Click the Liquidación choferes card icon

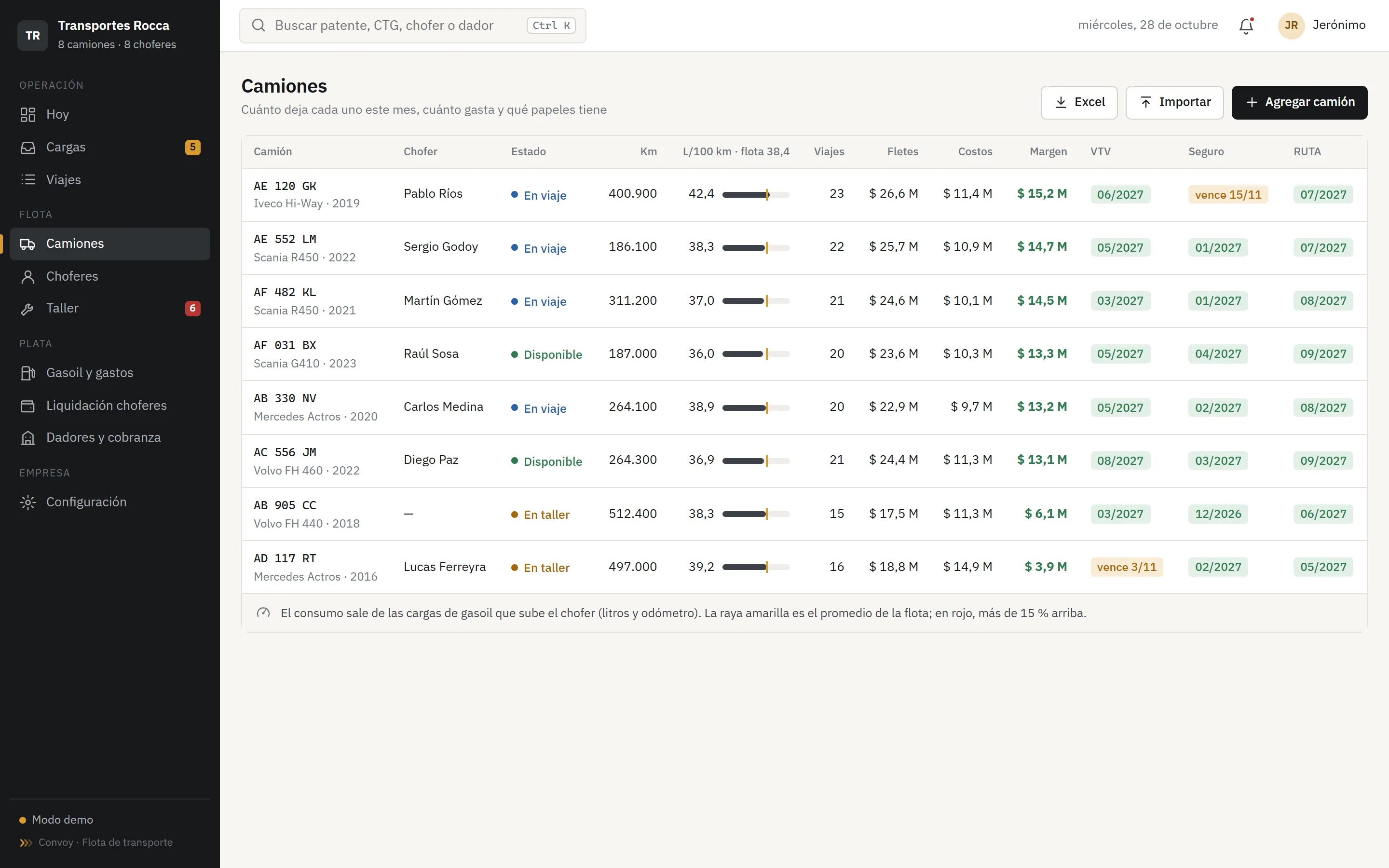click(x=27, y=406)
